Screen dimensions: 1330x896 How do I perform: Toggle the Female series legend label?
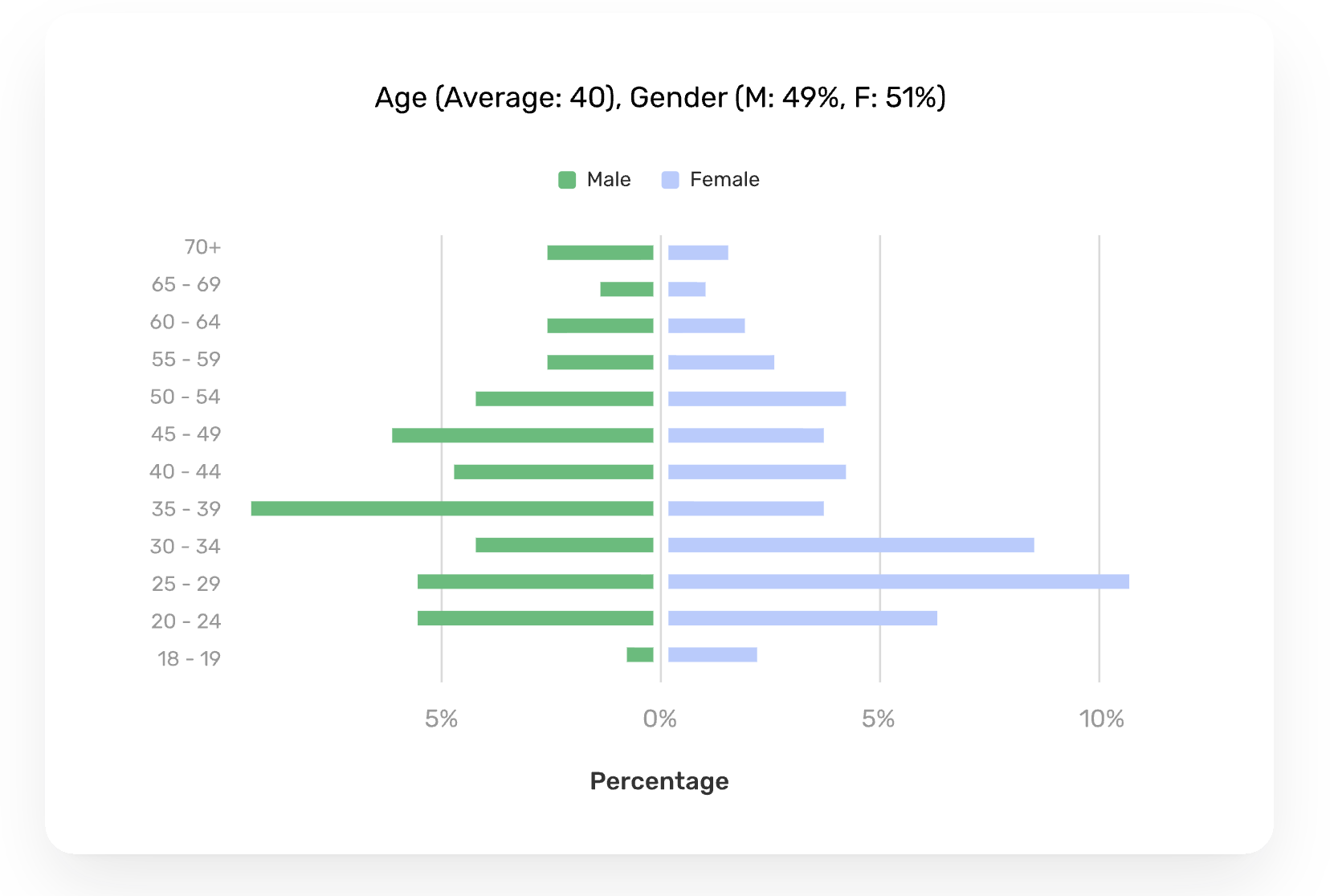coord(724,180)
